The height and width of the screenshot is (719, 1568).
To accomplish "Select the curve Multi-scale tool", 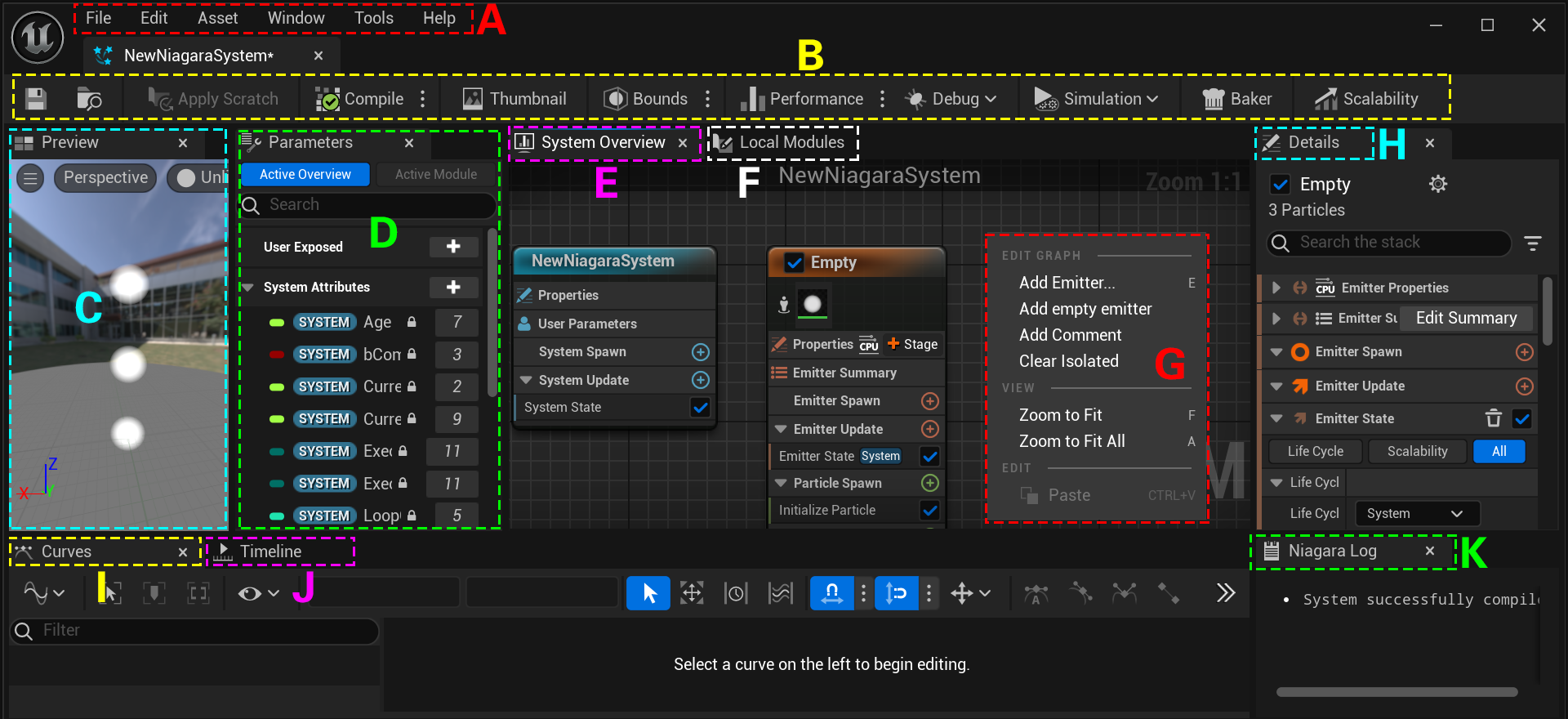I will coord(781,593).
